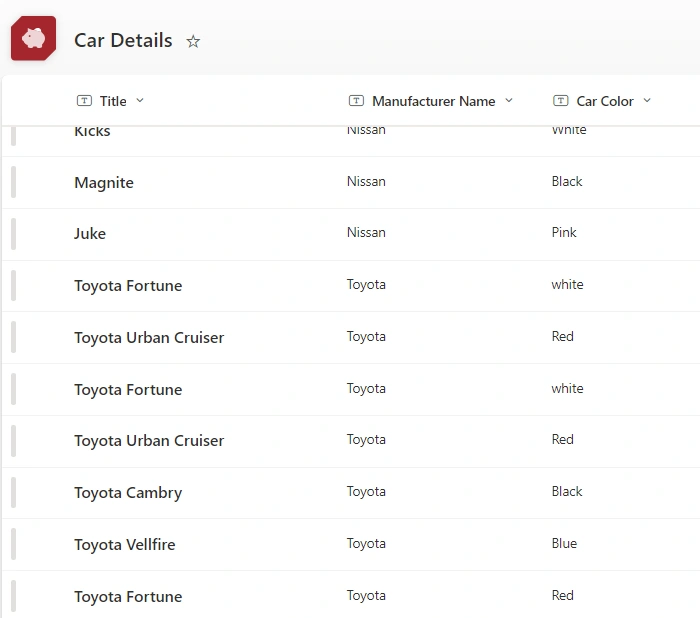Click text type icon beside Car Color
The image size is (700, 618).
pos(561,100)
